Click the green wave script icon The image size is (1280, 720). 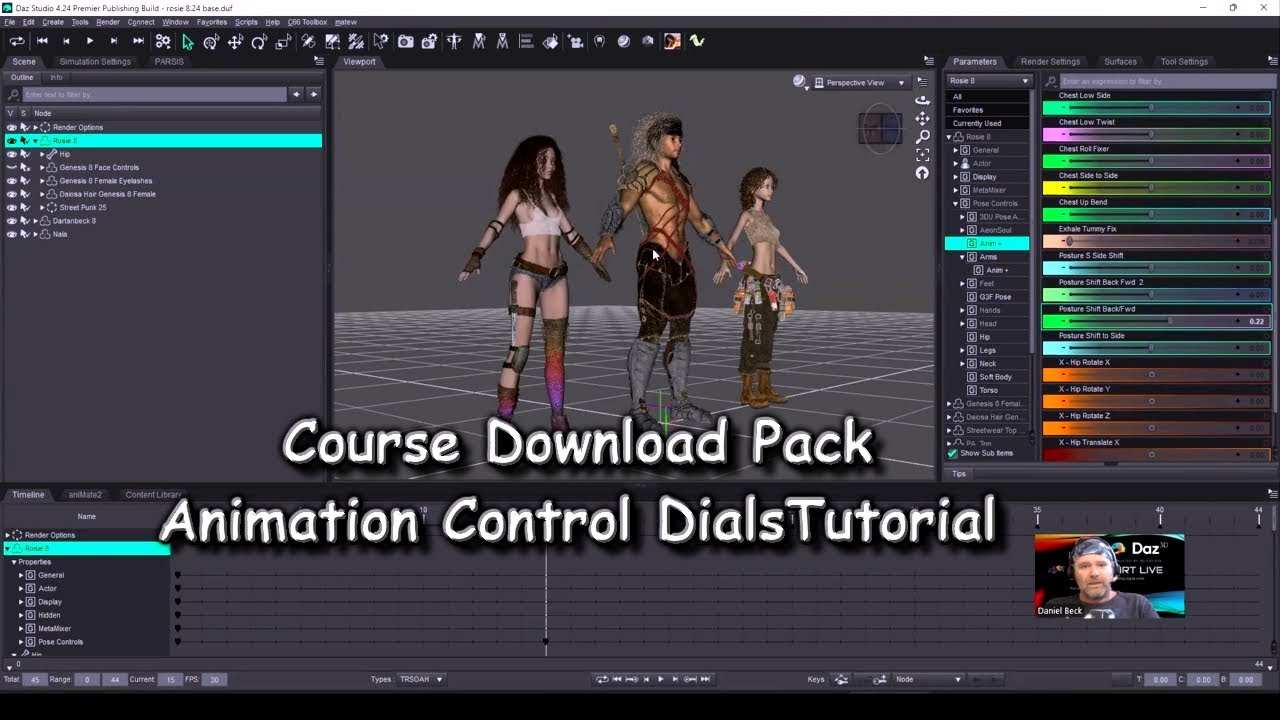pyautogui.click(x=697, y=41)
